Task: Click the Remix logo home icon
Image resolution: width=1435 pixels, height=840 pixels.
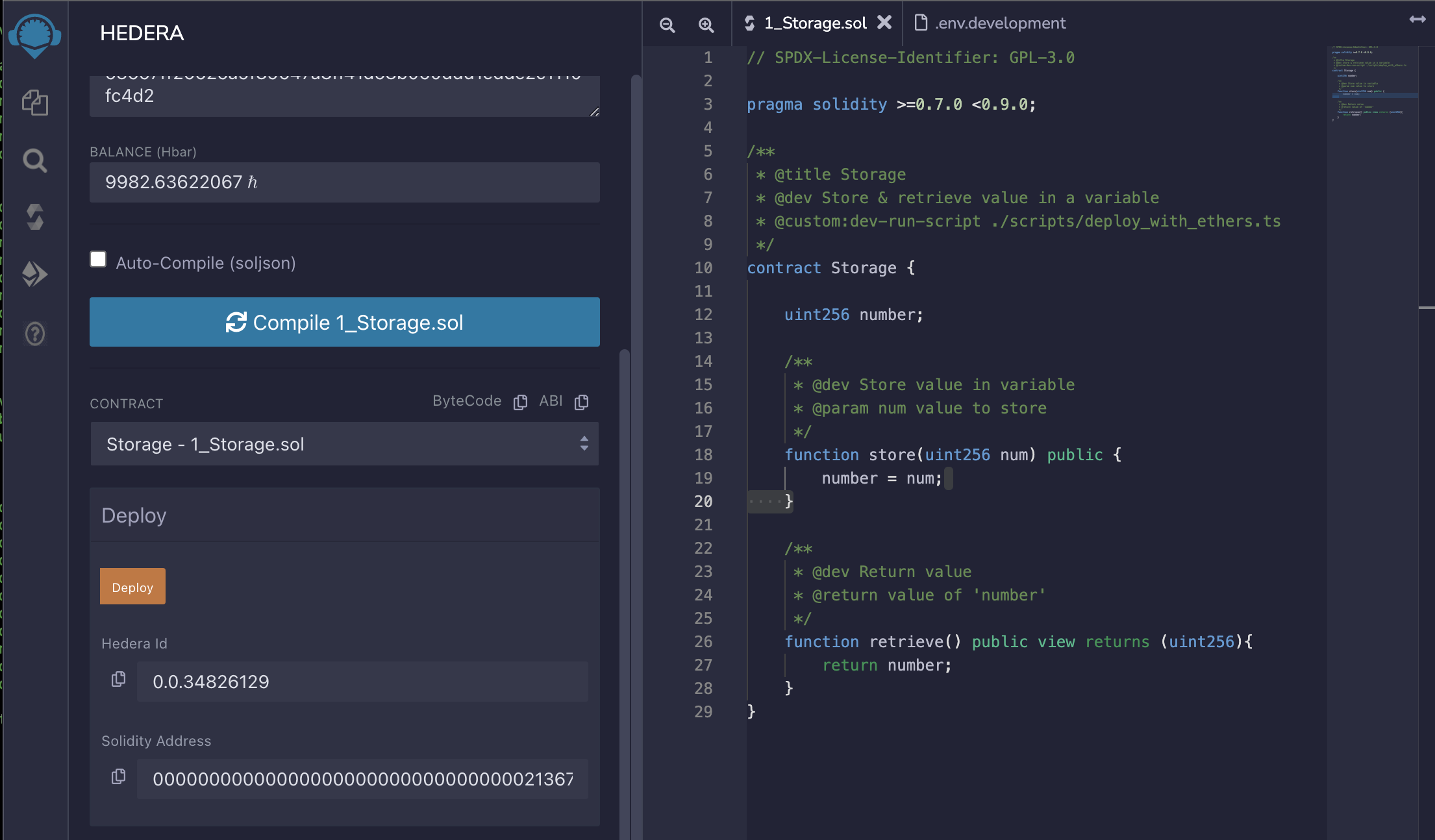Action: pos(35,35)
